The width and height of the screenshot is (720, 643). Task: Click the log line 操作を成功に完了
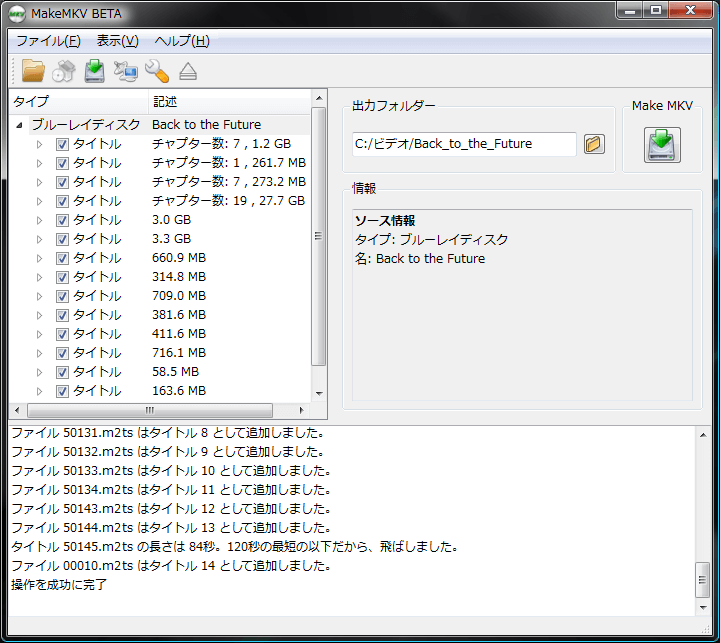tap(59, 585)
